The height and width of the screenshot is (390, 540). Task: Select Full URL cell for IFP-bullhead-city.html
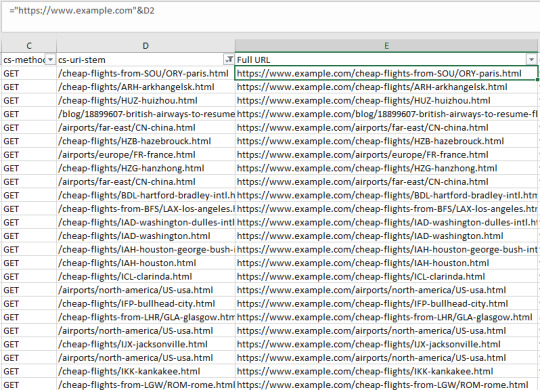pos(386,304)
